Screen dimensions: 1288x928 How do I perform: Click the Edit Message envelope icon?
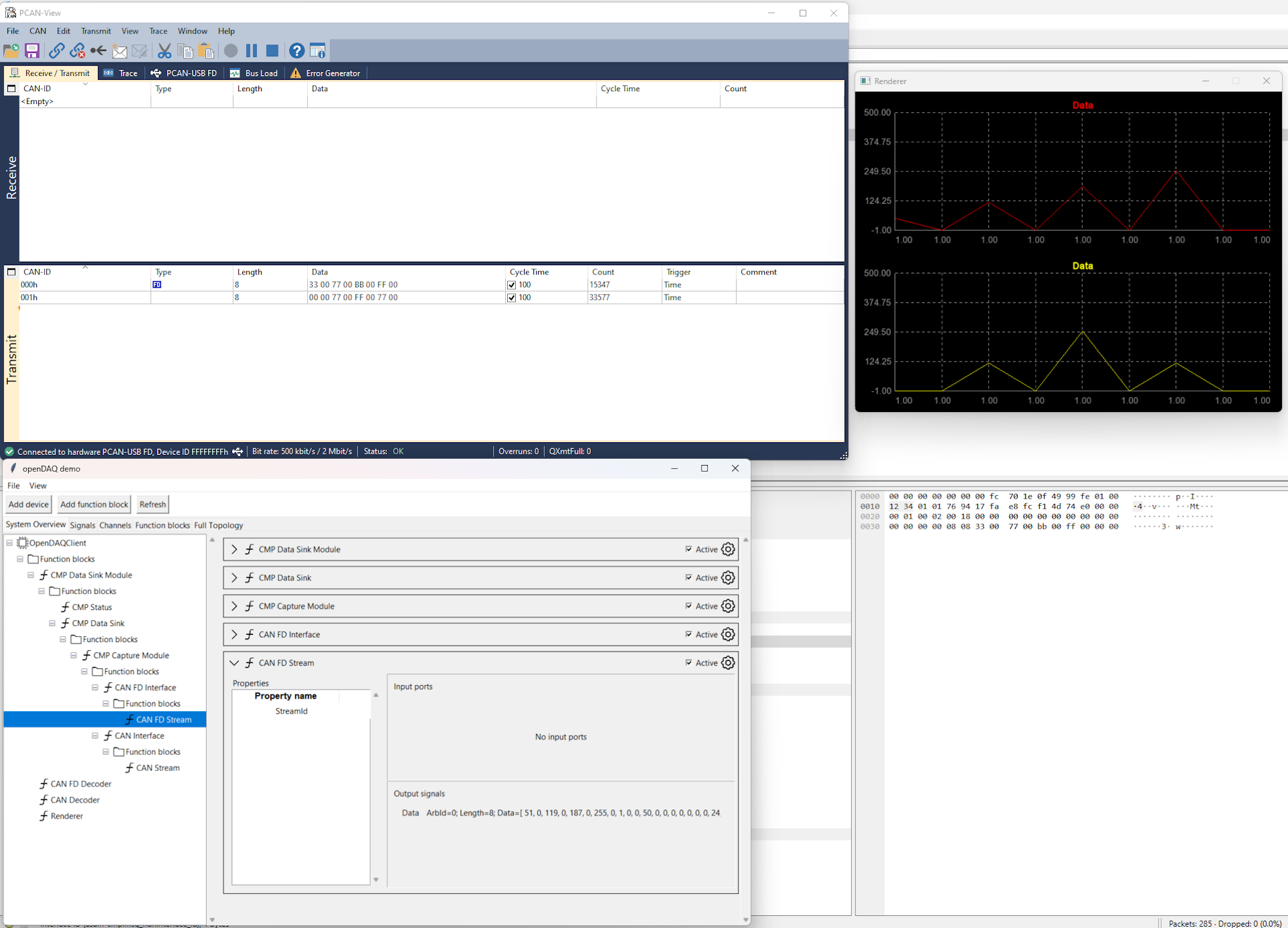[x=140, y=51]
